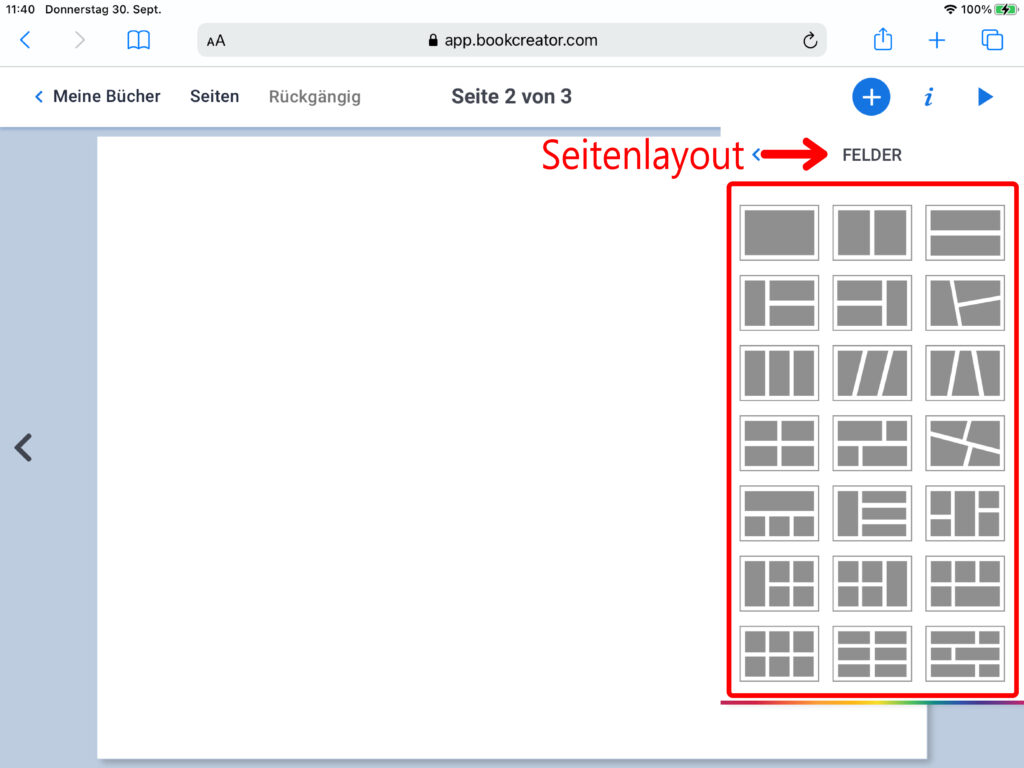Click the Rückgängig undo button

tap(315, 97)
